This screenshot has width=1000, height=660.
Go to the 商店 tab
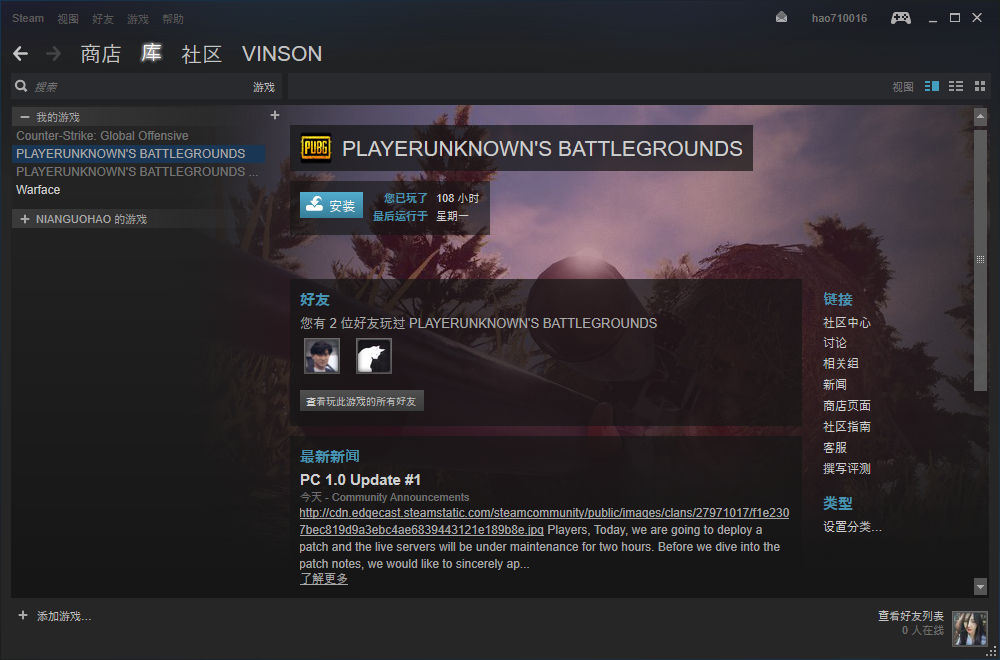(101, 54)
